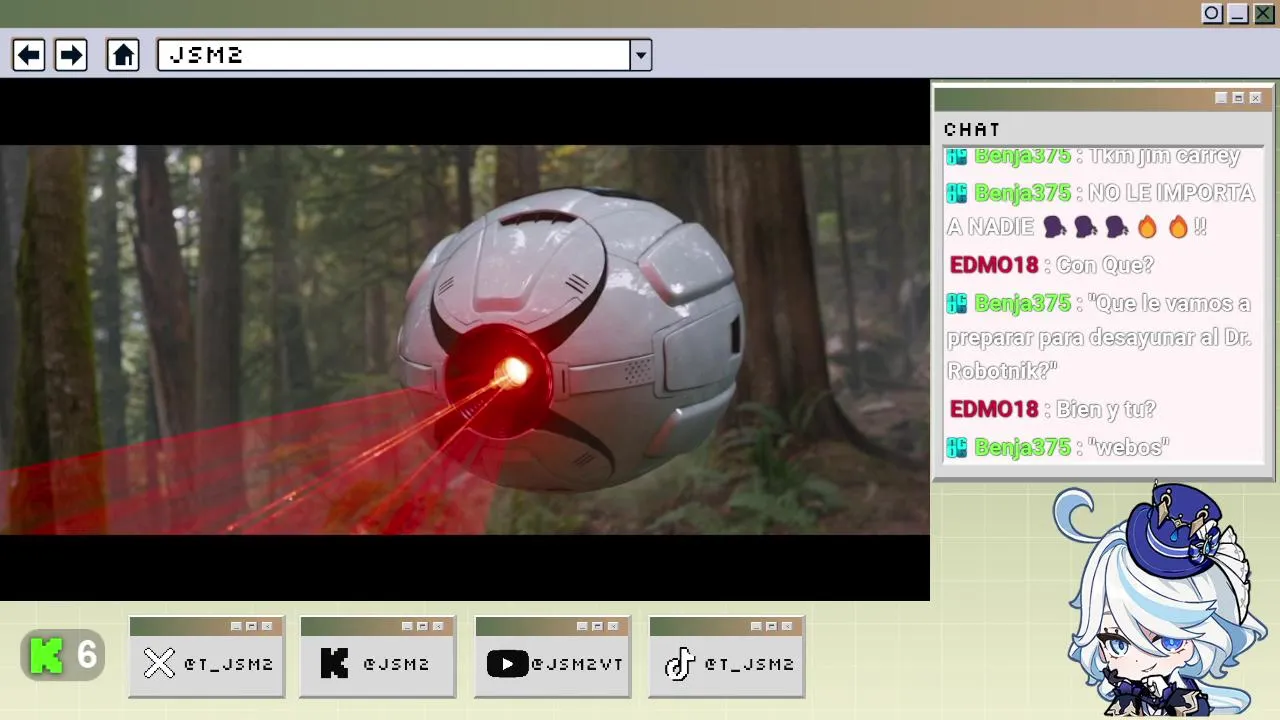1280x720 pixels.
Task: Click the YouTube logo in @JSM2VT card
Action: click(x=507, y=664)
